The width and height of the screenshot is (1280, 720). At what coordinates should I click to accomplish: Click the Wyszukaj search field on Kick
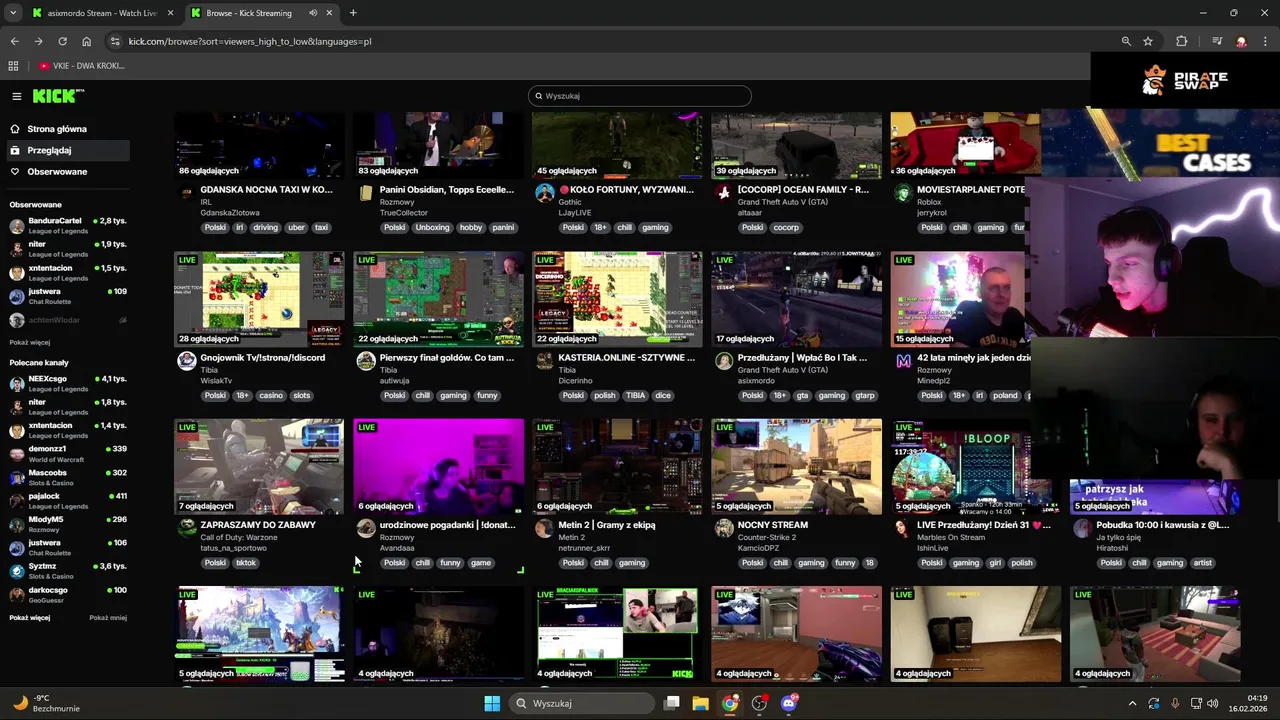[640, 96]
